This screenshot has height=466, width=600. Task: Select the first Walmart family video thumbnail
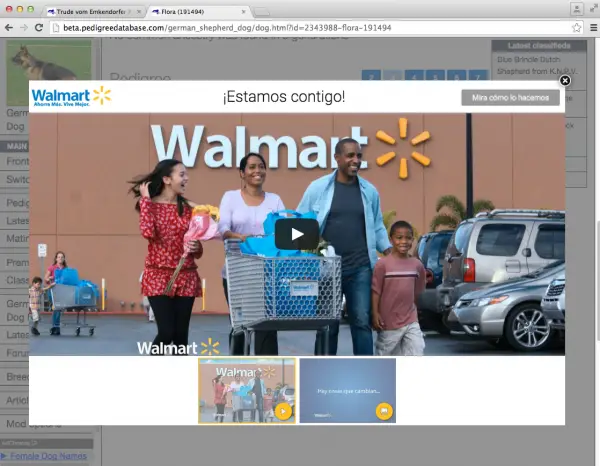click(x=247, y=391)
